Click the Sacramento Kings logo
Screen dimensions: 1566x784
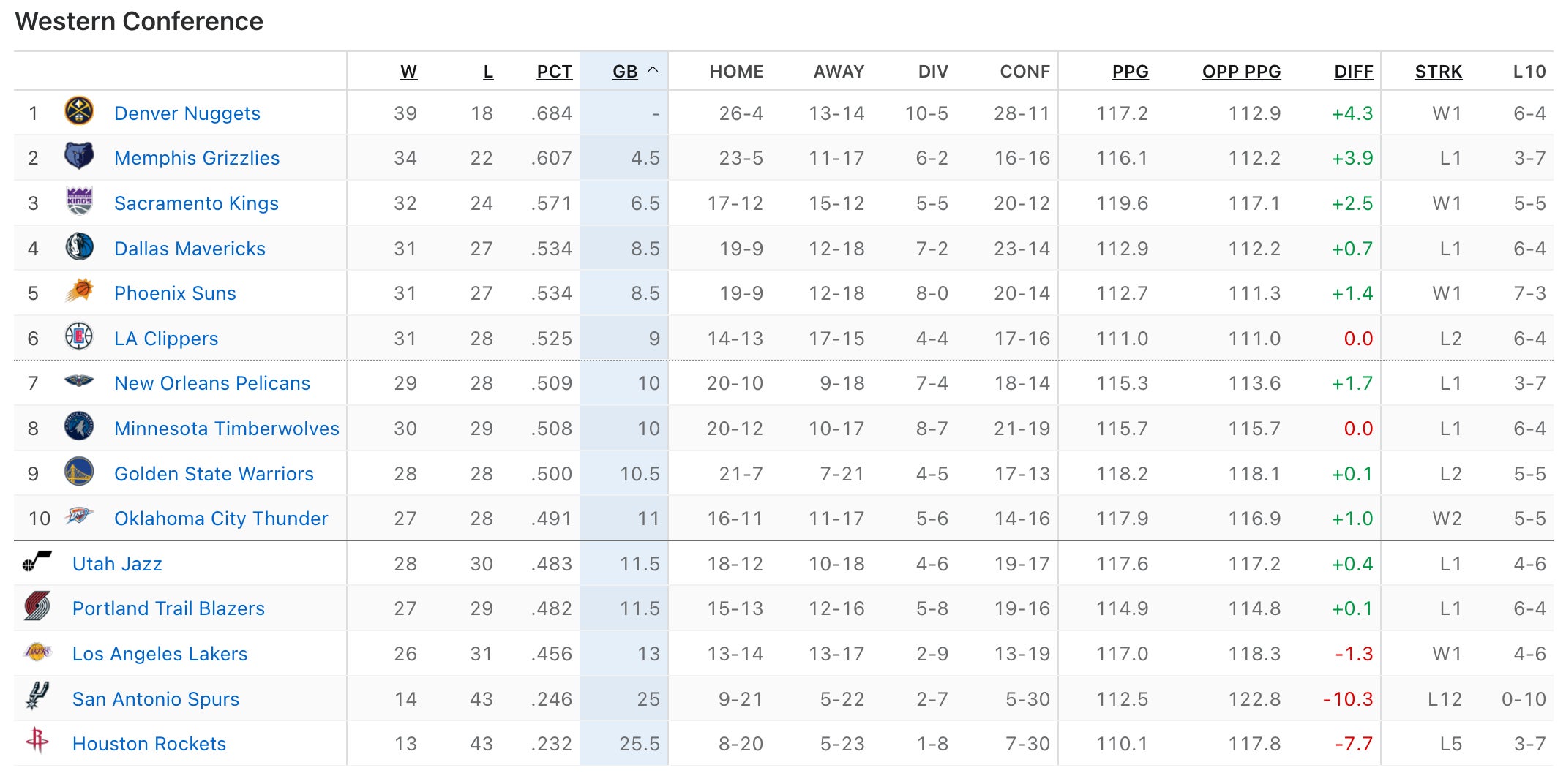point(79,202)
